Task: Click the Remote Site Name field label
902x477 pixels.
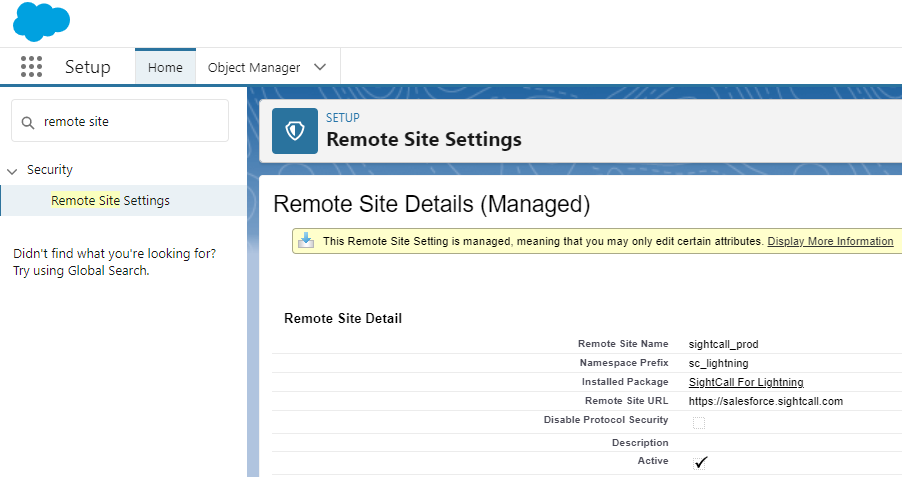Action: coord(623,344)
